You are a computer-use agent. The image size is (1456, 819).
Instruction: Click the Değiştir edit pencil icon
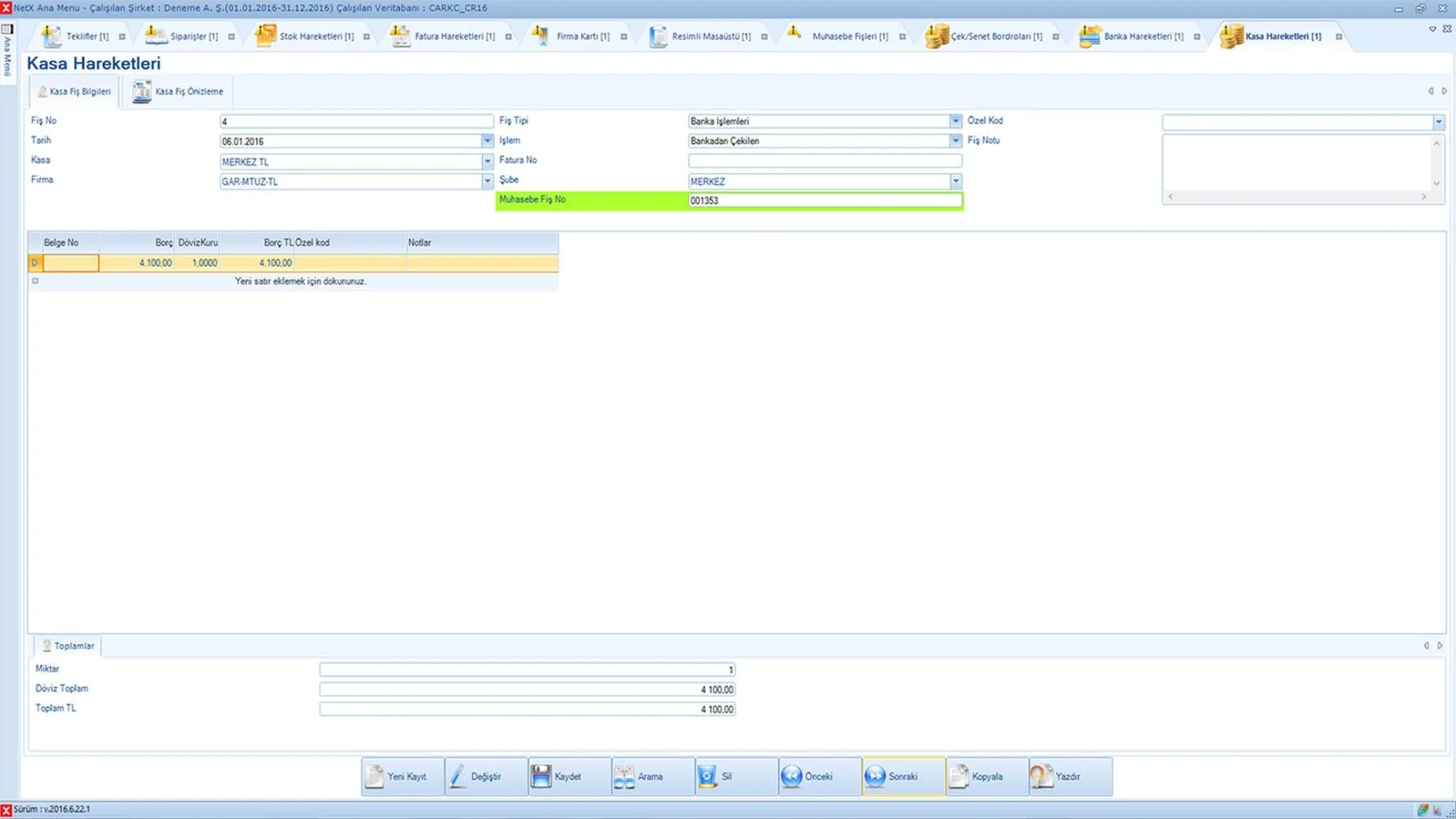[x=459, y=776]
